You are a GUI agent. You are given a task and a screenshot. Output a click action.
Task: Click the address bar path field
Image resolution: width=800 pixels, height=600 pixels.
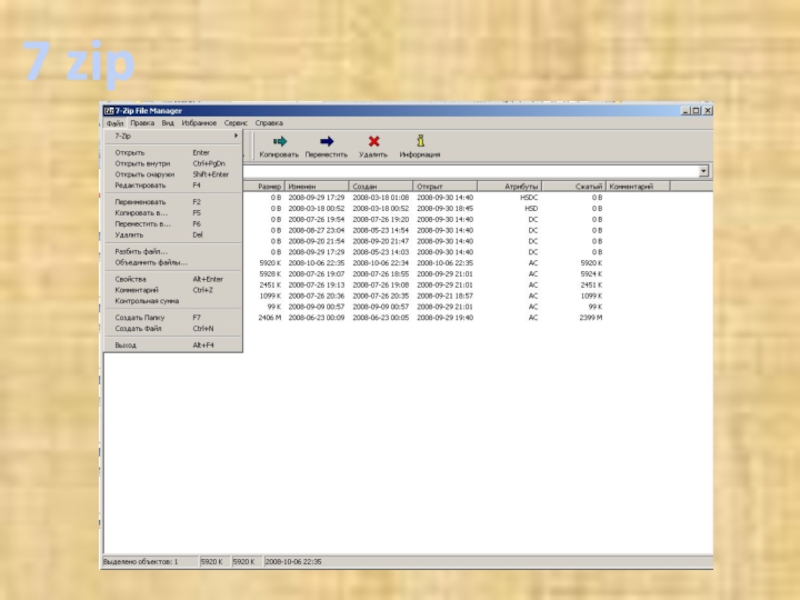pos(470,171)
